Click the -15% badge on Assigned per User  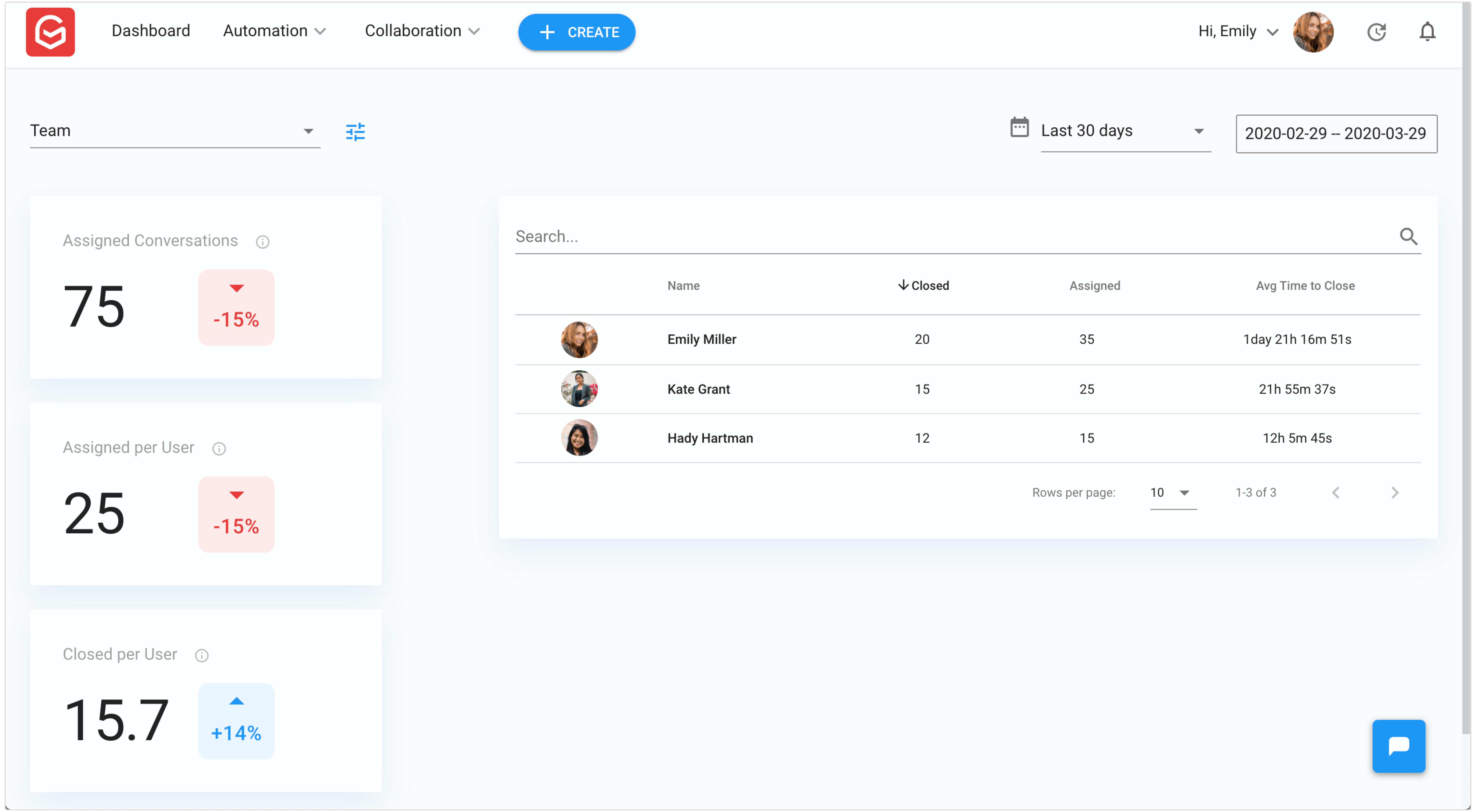236,514
